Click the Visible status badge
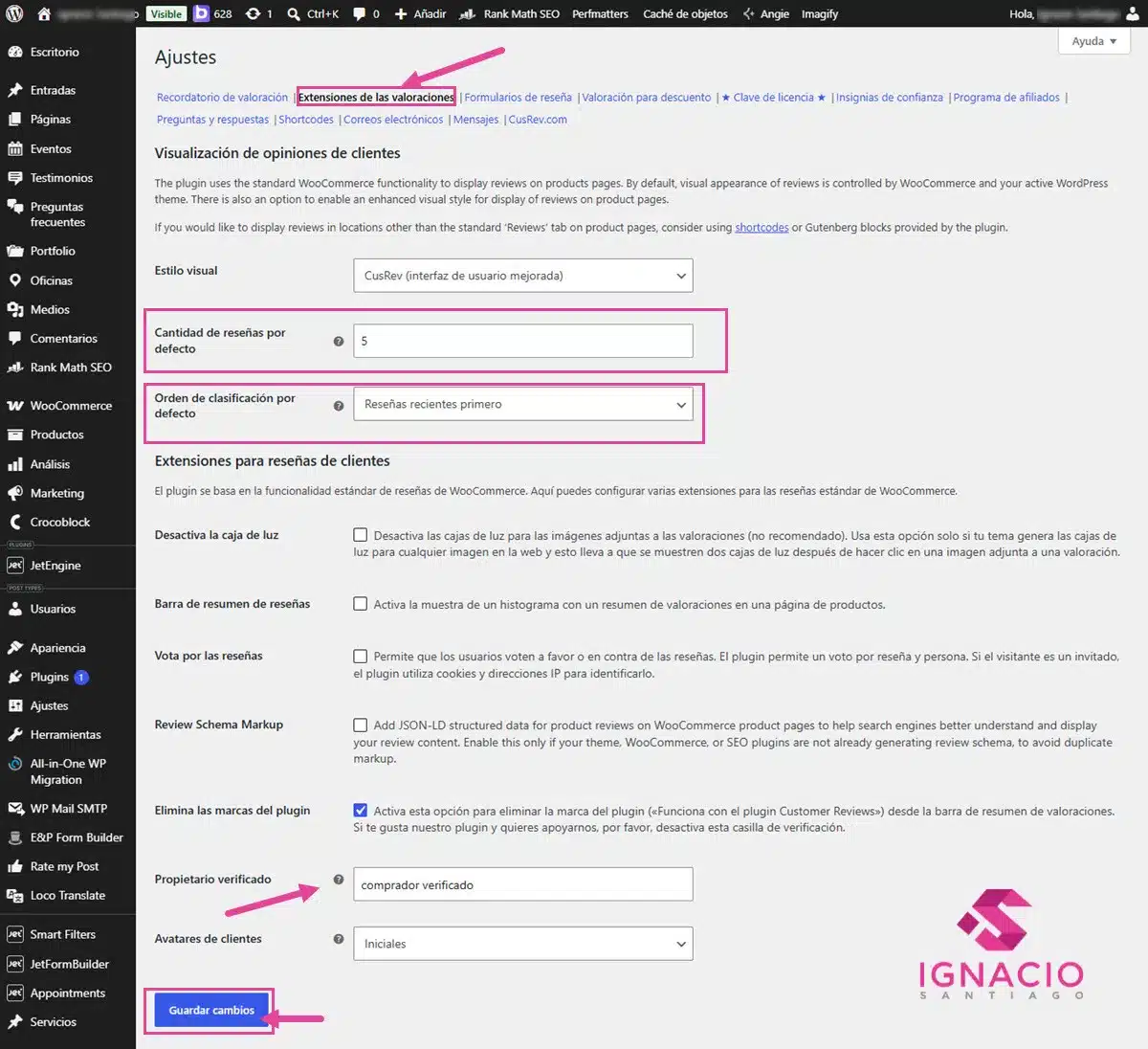The width and height of the screenshot is (1148, 1049). [x=166, y=13]
